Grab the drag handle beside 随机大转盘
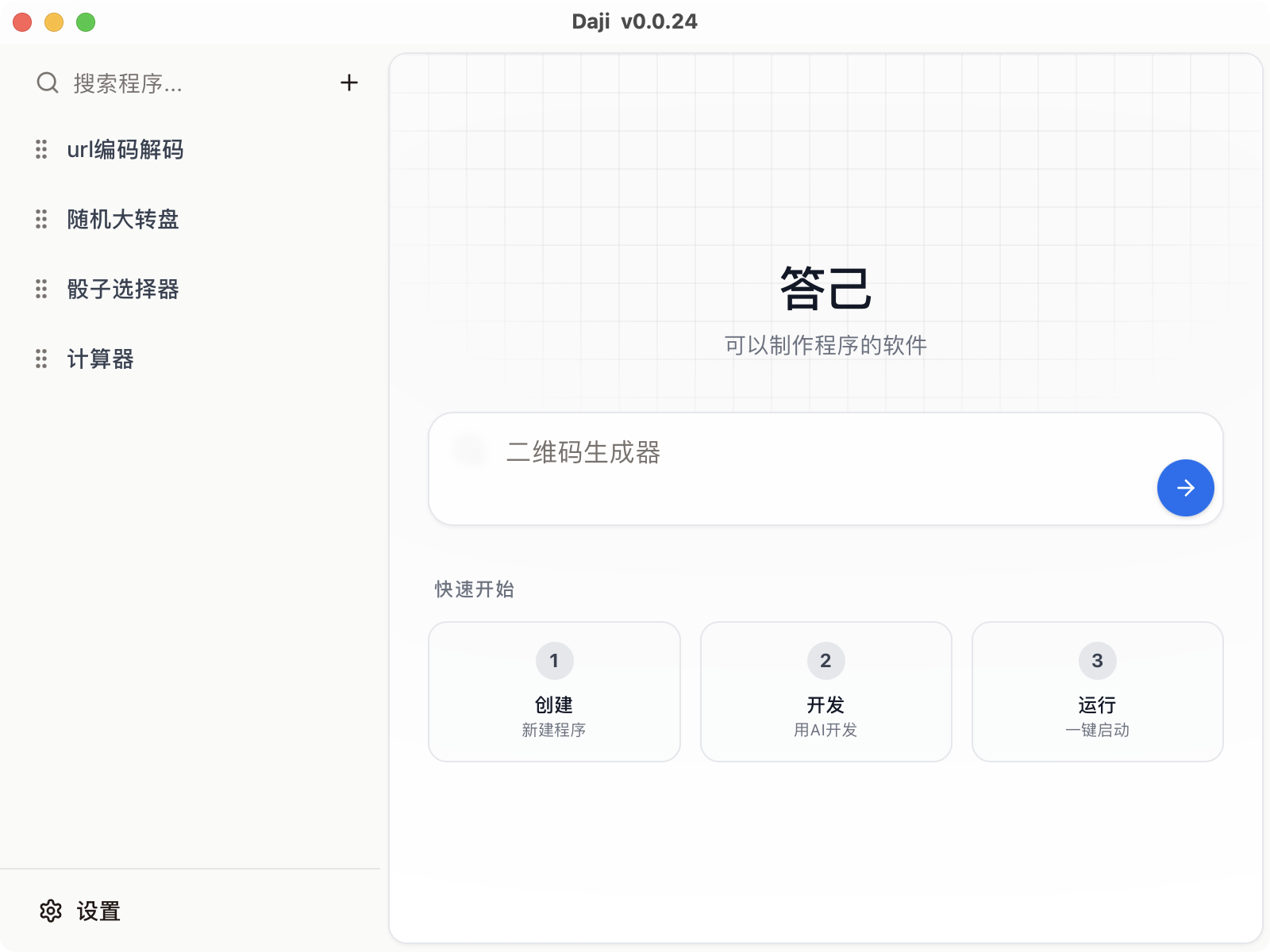This screenshot has height=952, width=1270. pos(41,219)
